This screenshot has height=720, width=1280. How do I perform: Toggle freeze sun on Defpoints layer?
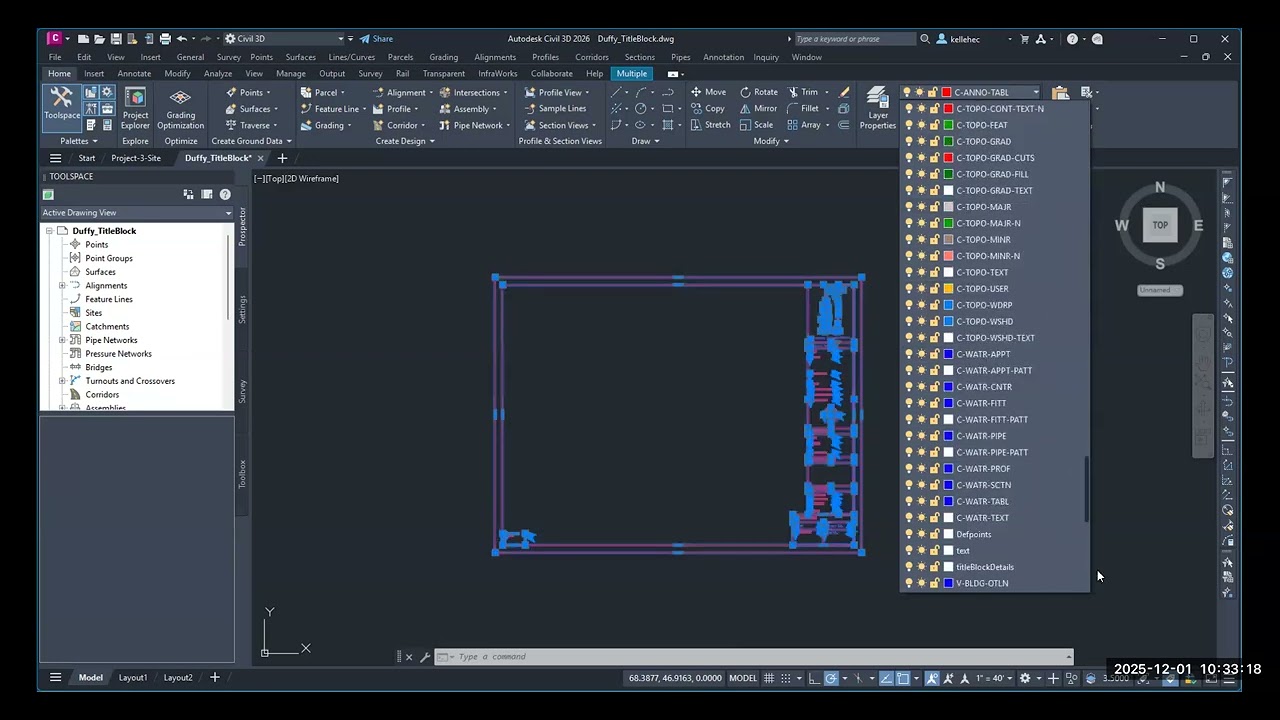(x=921, y=534)
